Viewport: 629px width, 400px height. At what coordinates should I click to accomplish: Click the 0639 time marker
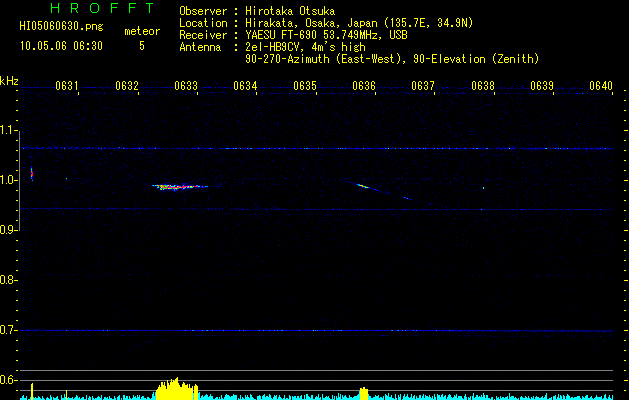pos(542,86)
